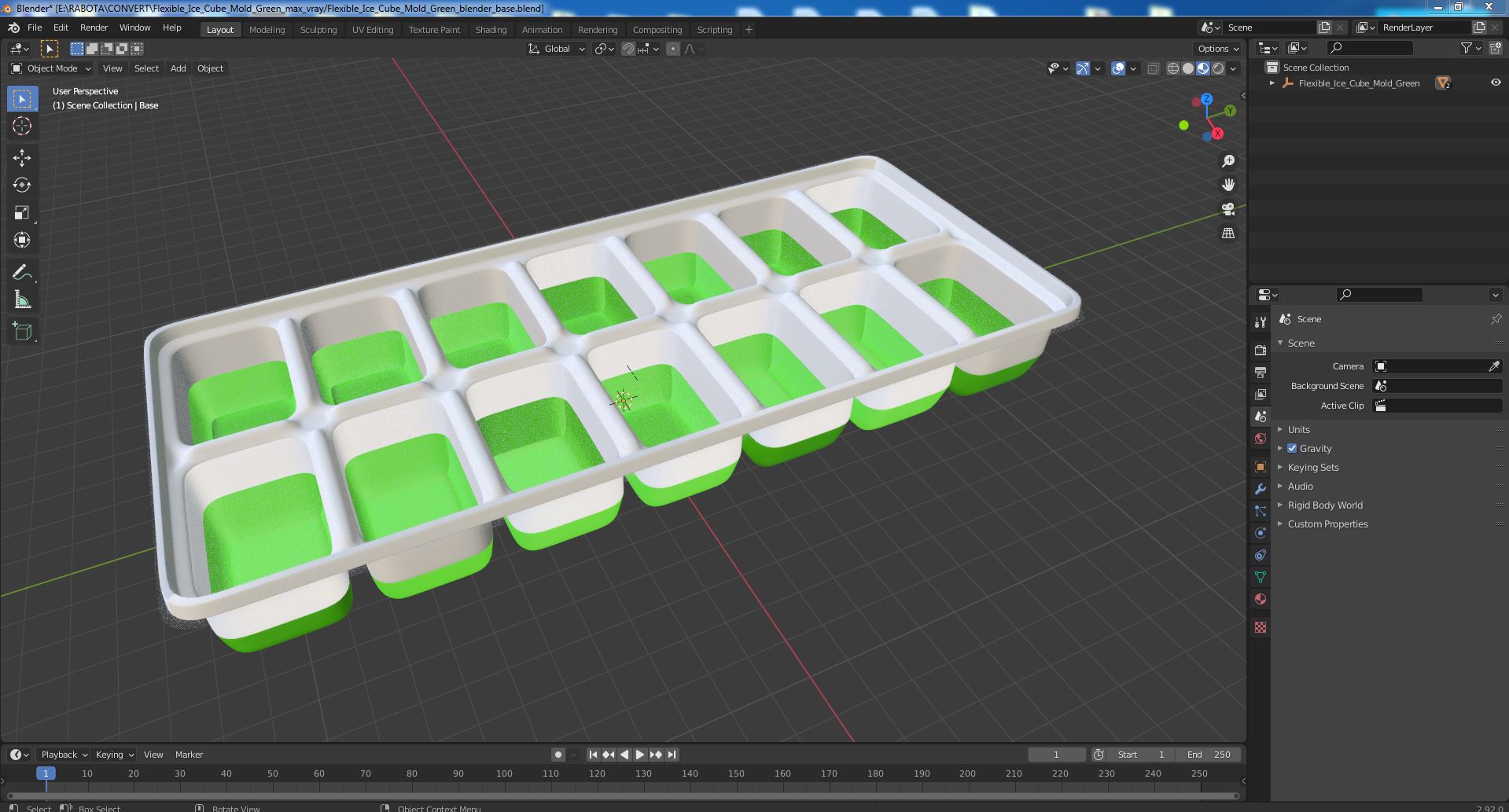The height and width of the screenshot is (812, 1509).
Task: Toggle viewport overlays display
Action: tap(1118, 68)
